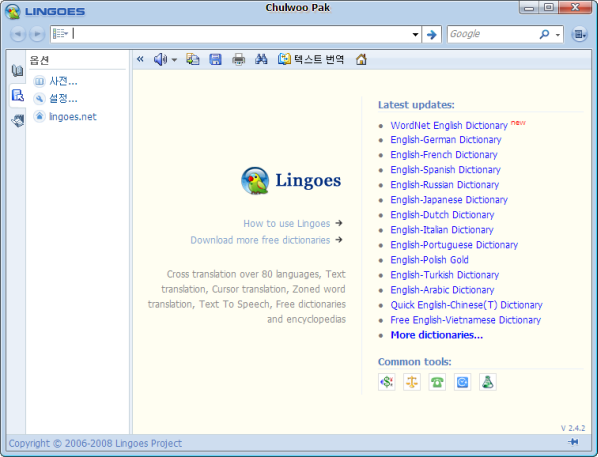Click the home page icon
Screen dimensions: 598x457
coord(361,59)
